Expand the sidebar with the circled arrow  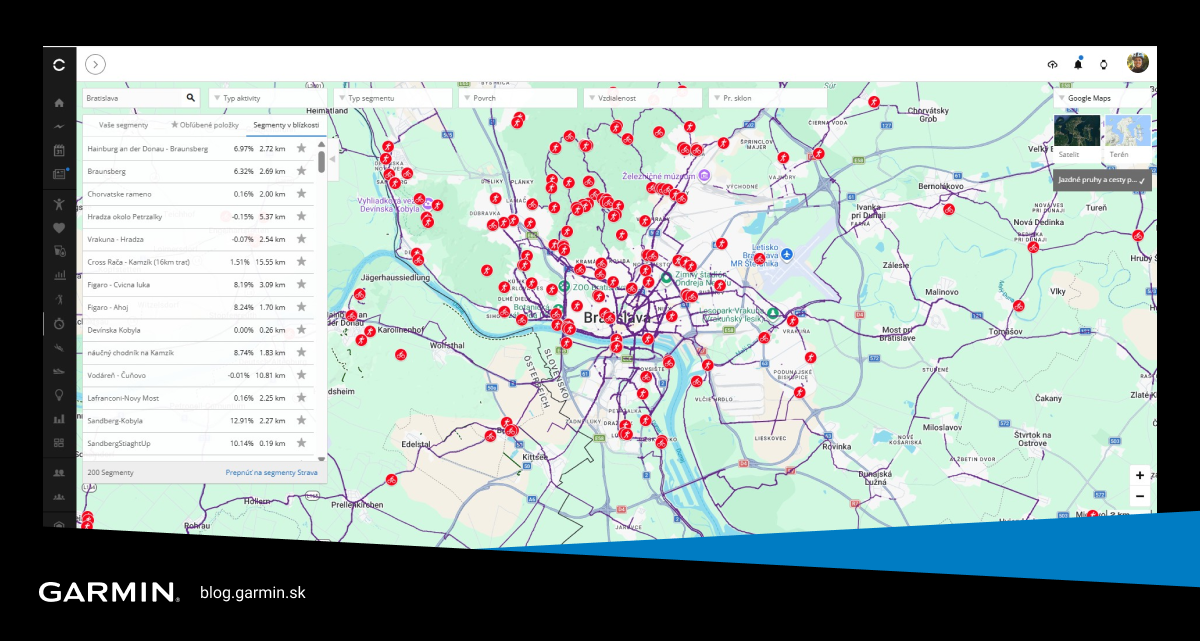click(x=95, y=64)
